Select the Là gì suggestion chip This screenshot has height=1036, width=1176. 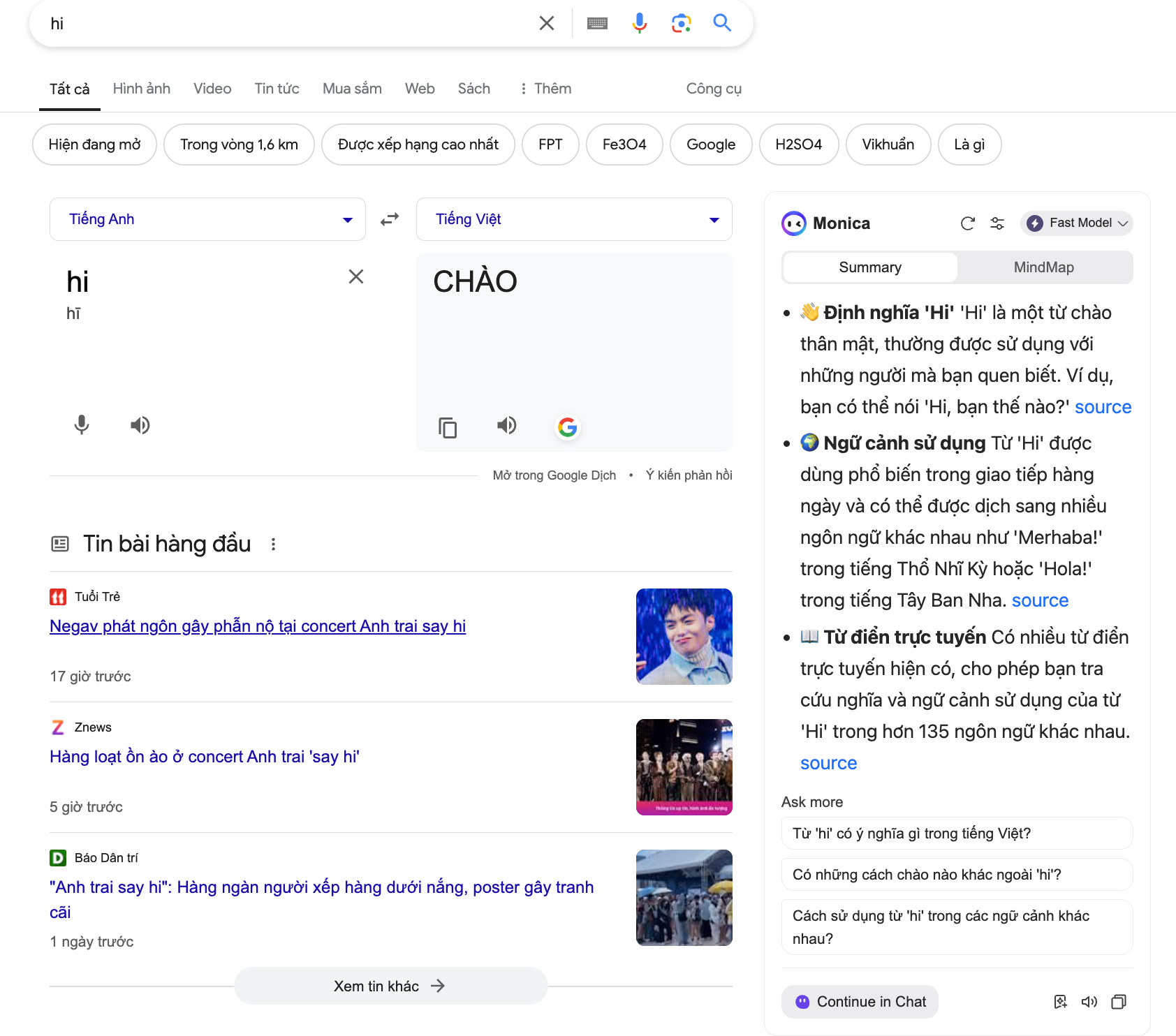[x=969, y=145]
